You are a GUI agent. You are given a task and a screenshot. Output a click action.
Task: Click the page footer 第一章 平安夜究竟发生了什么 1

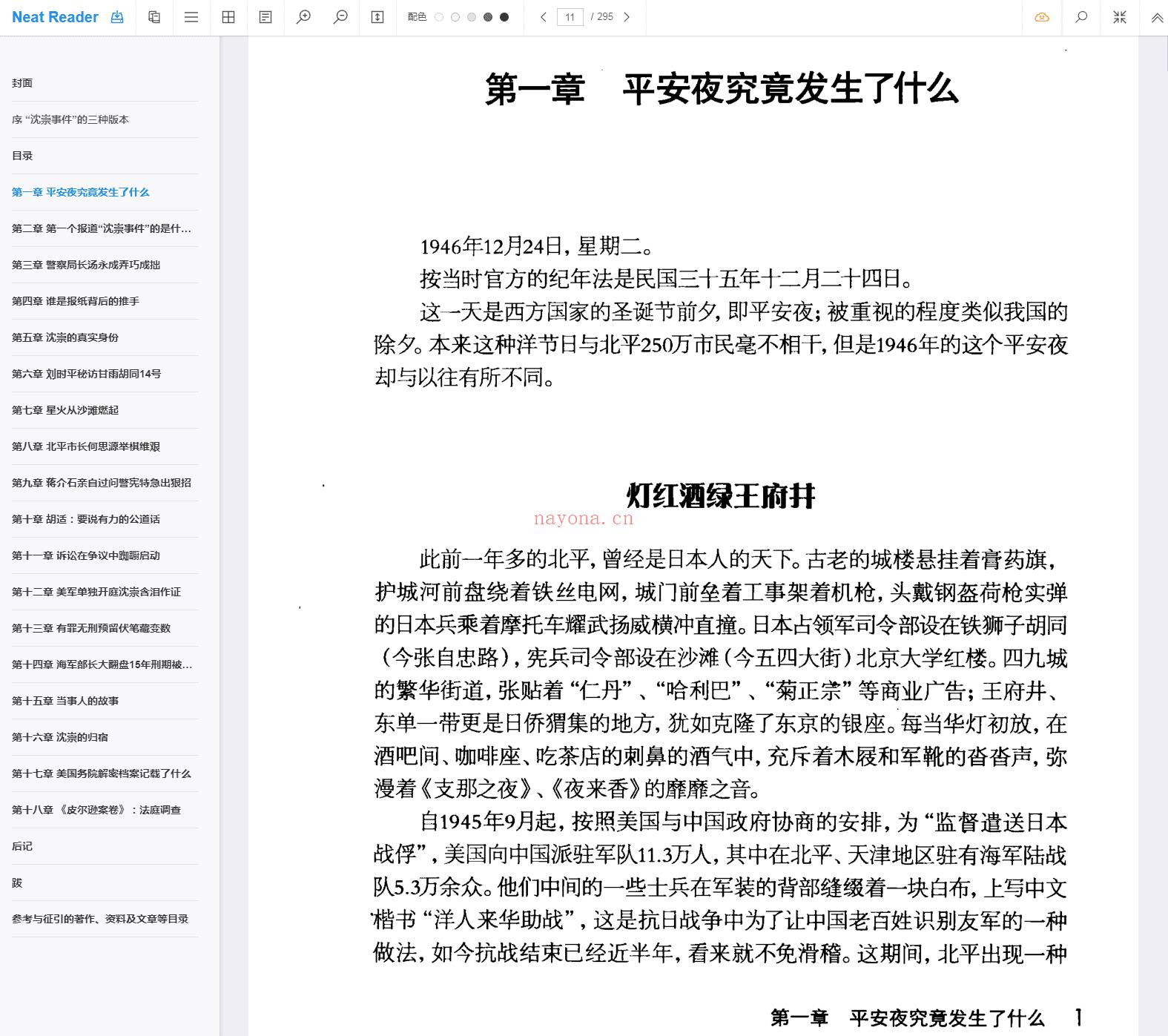(x=927, y=1017)
